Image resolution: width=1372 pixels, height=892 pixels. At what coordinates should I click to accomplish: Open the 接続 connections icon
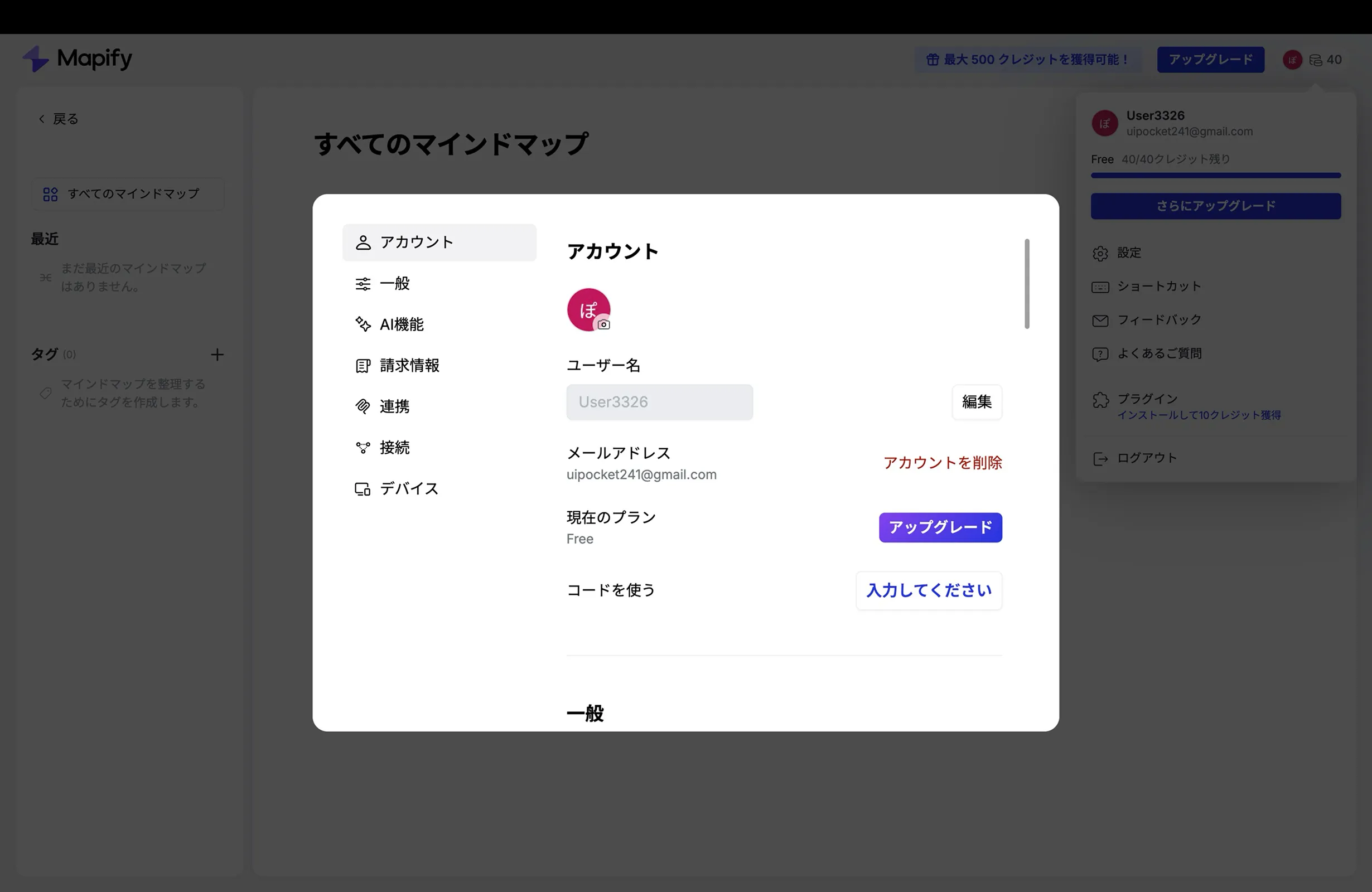coord(363,447)
